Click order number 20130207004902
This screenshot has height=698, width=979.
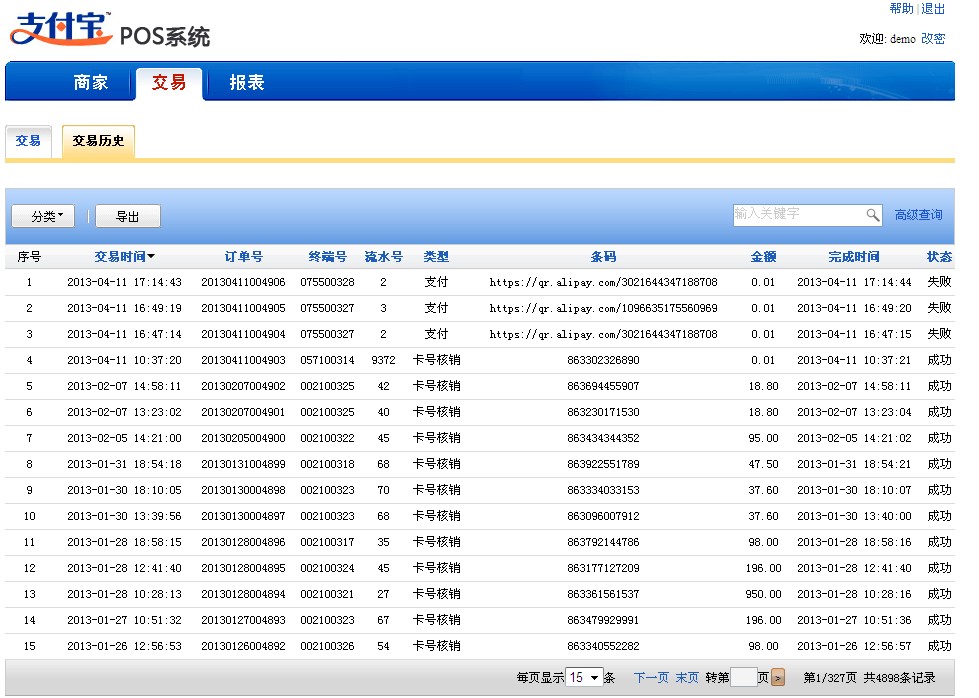click(x=243, y=386)
